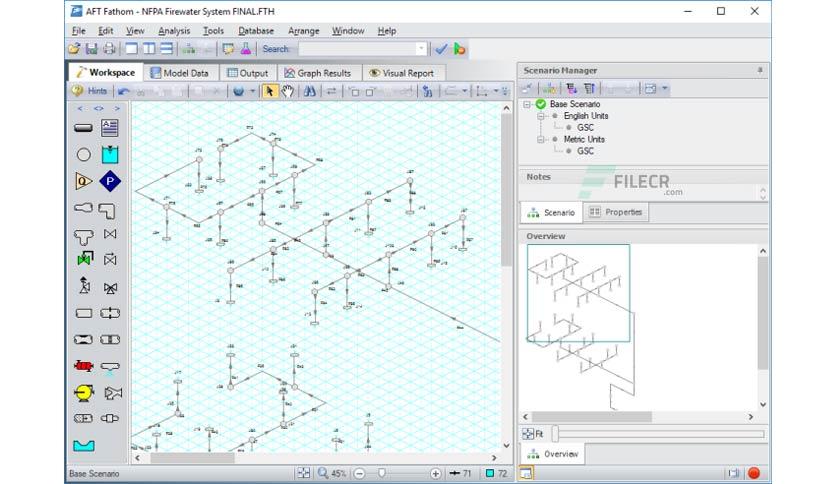Image resolution: width=836 pixels, height=484 pixels.
Task: Add a Spray Discharge junction
Action: 110,368
